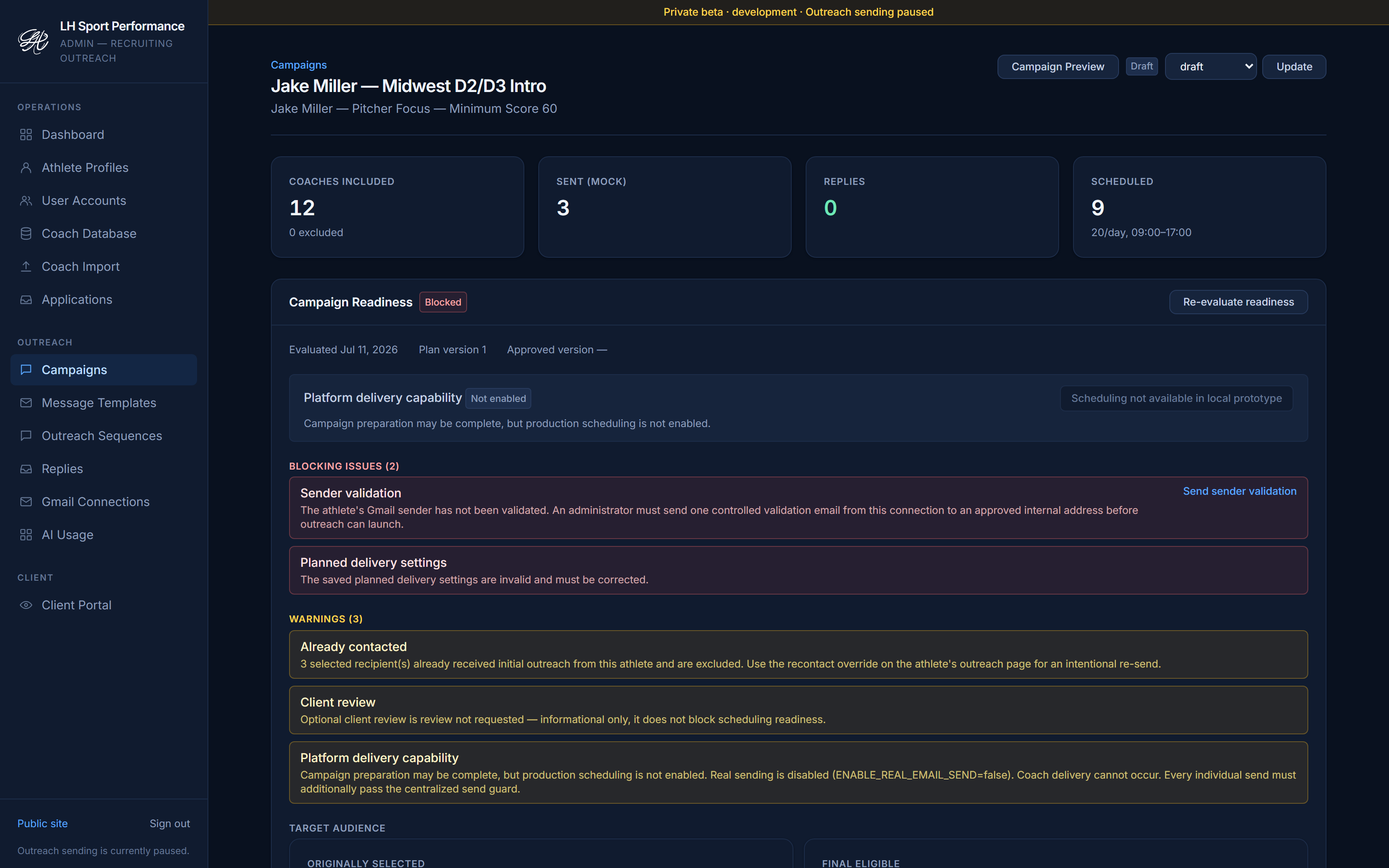Click the Already contacted warning title

[x=353, y=647]
